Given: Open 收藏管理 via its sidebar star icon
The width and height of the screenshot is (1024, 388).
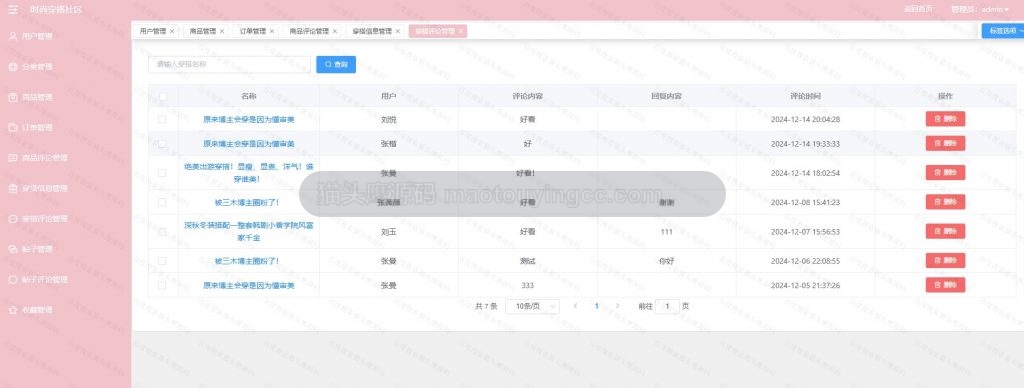Looking at the screenshot, I should point(12,310).
